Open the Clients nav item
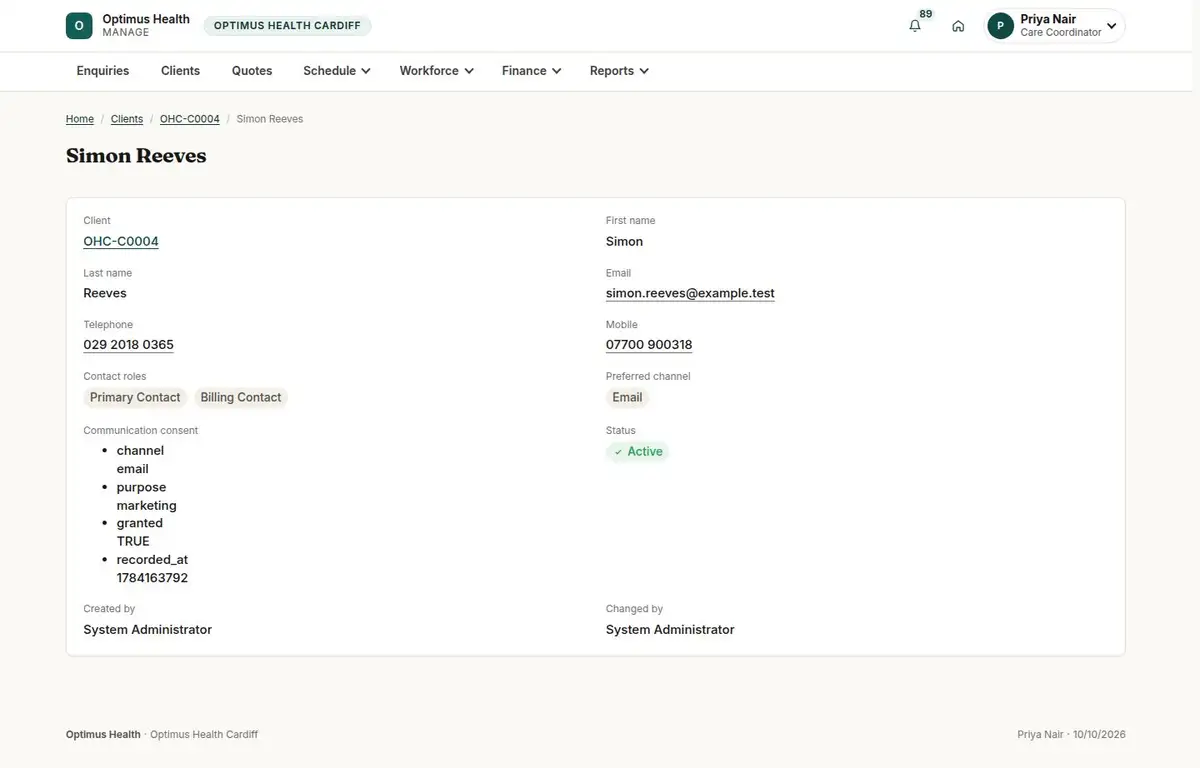Image resolution: width=1200 pixels, height=768 pixels. (180, 71)
